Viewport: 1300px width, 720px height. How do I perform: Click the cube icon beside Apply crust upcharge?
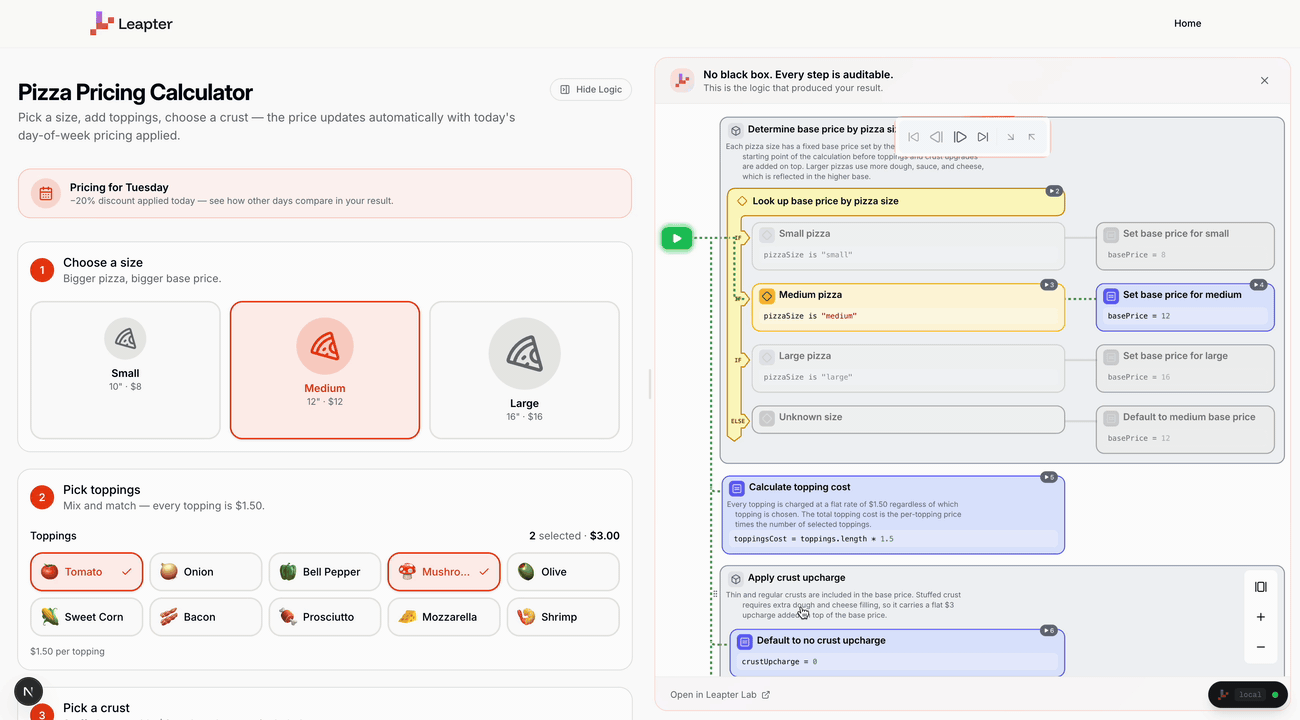pyautogui.click(x=735, y=578)
